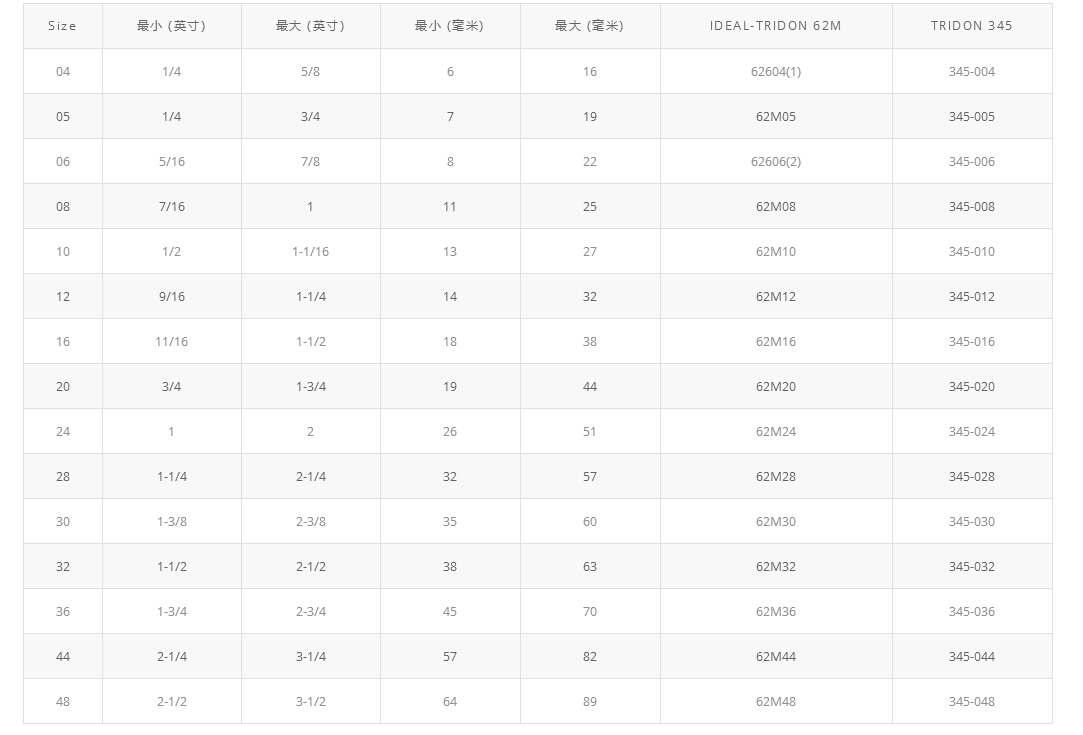Image resolution: width=1083 pixels, height=735 pixels.
Task: Select the 62M10 cell
Action: click(x=776, y=252)
